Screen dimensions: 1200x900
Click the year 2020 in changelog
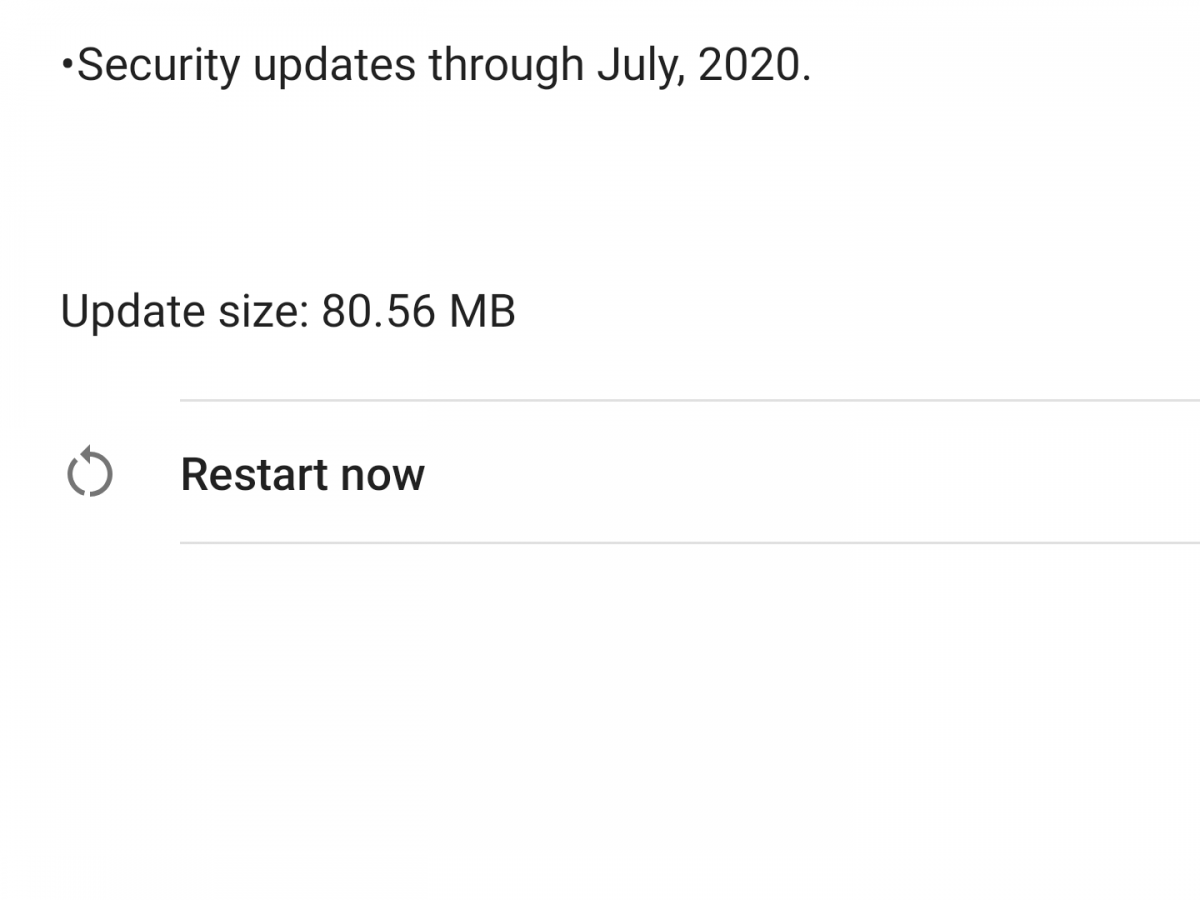click(752, 66)
